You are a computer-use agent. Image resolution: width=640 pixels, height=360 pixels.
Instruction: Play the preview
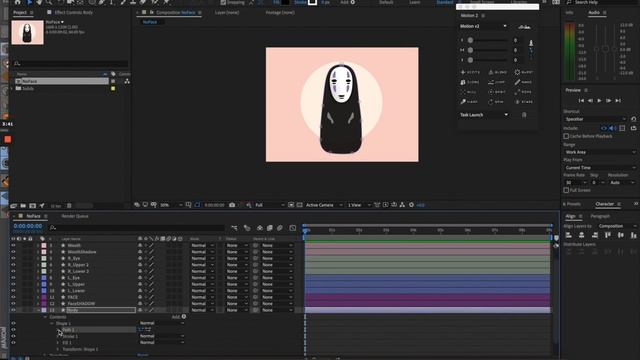599,100
